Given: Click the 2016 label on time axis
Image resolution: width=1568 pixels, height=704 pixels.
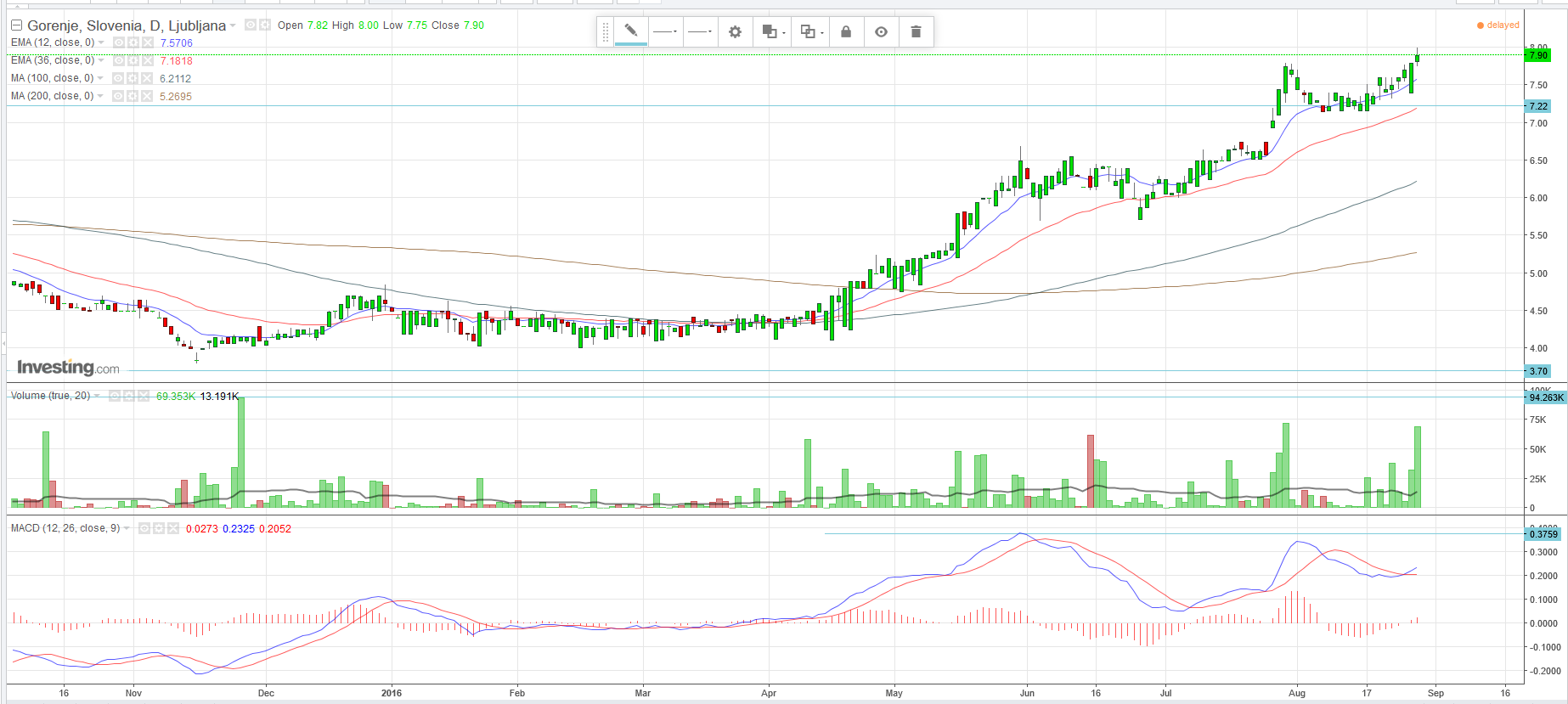Looking at the screenshot, I should point(392,693).
